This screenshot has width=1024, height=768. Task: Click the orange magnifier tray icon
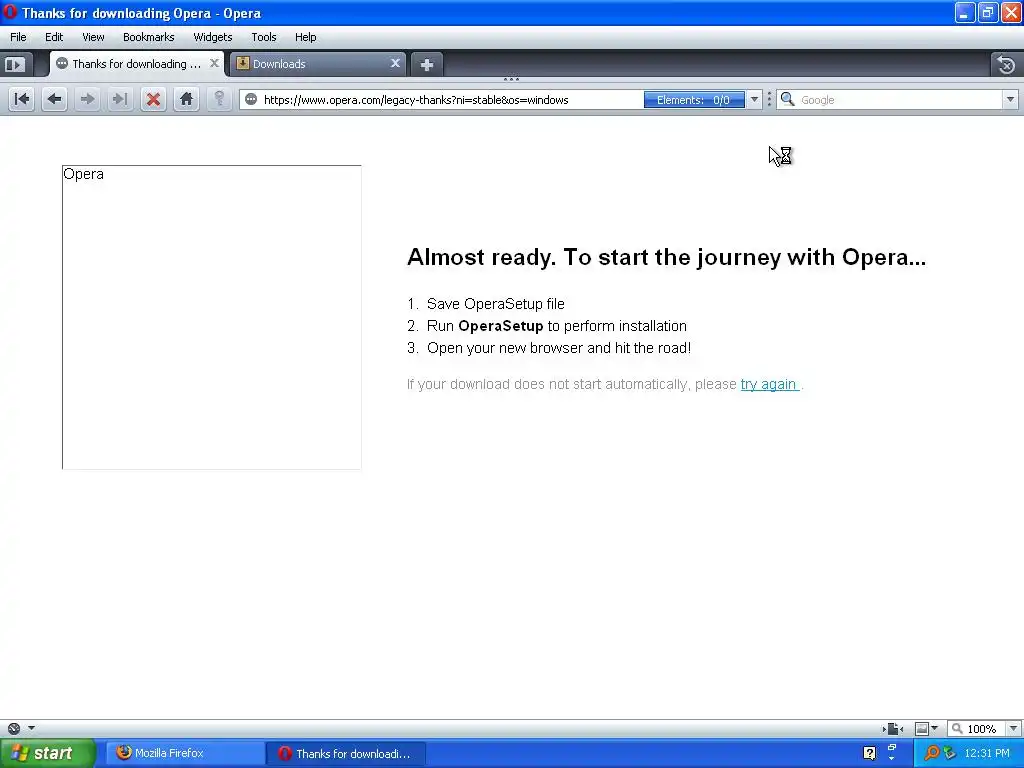tap(932, 753)
